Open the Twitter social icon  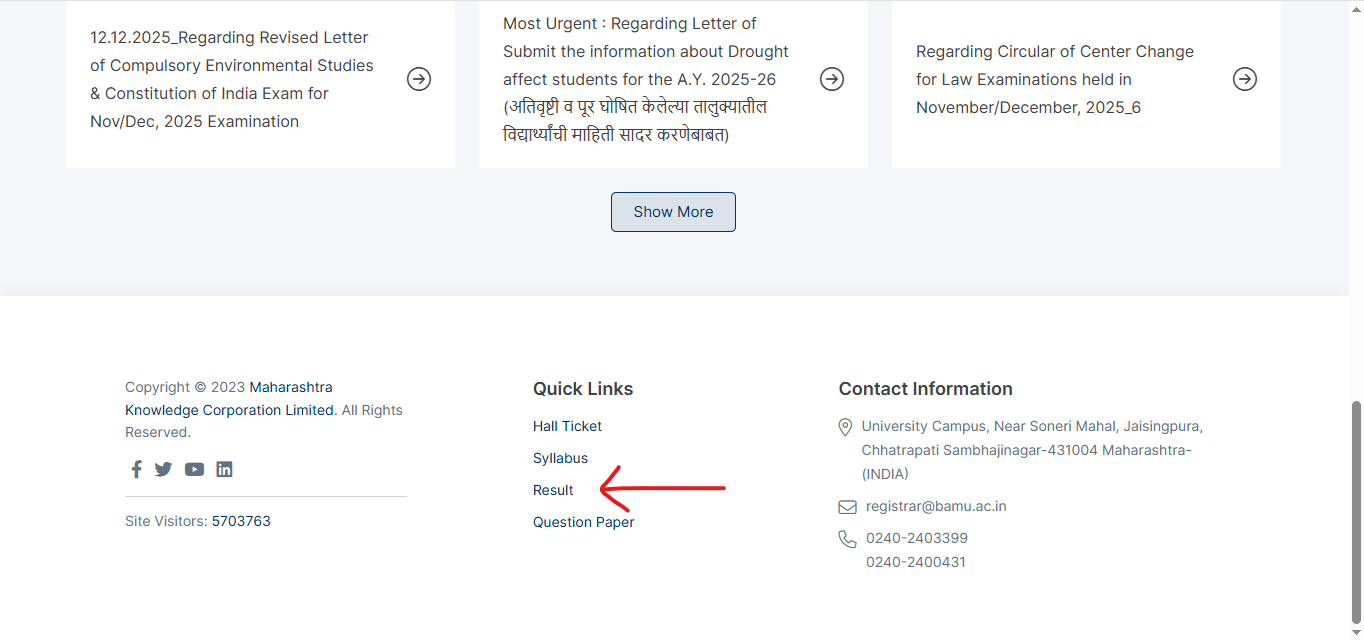tap(163, 469)
